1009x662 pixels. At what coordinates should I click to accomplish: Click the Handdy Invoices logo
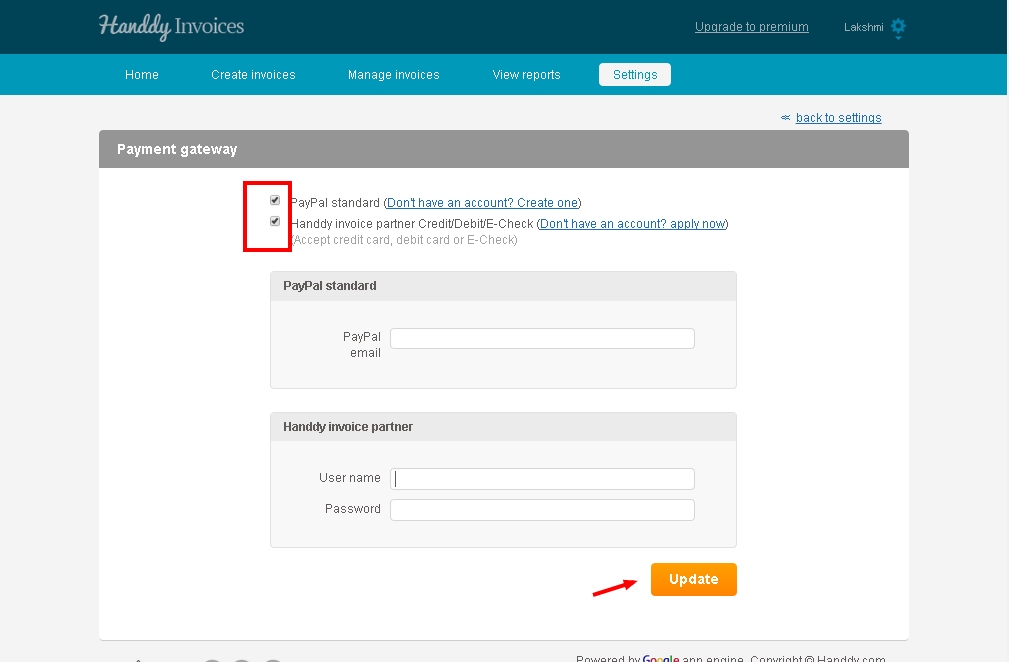171,26
